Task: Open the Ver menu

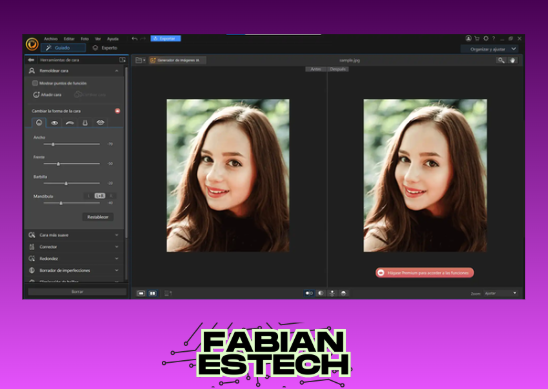Action: 98,39
